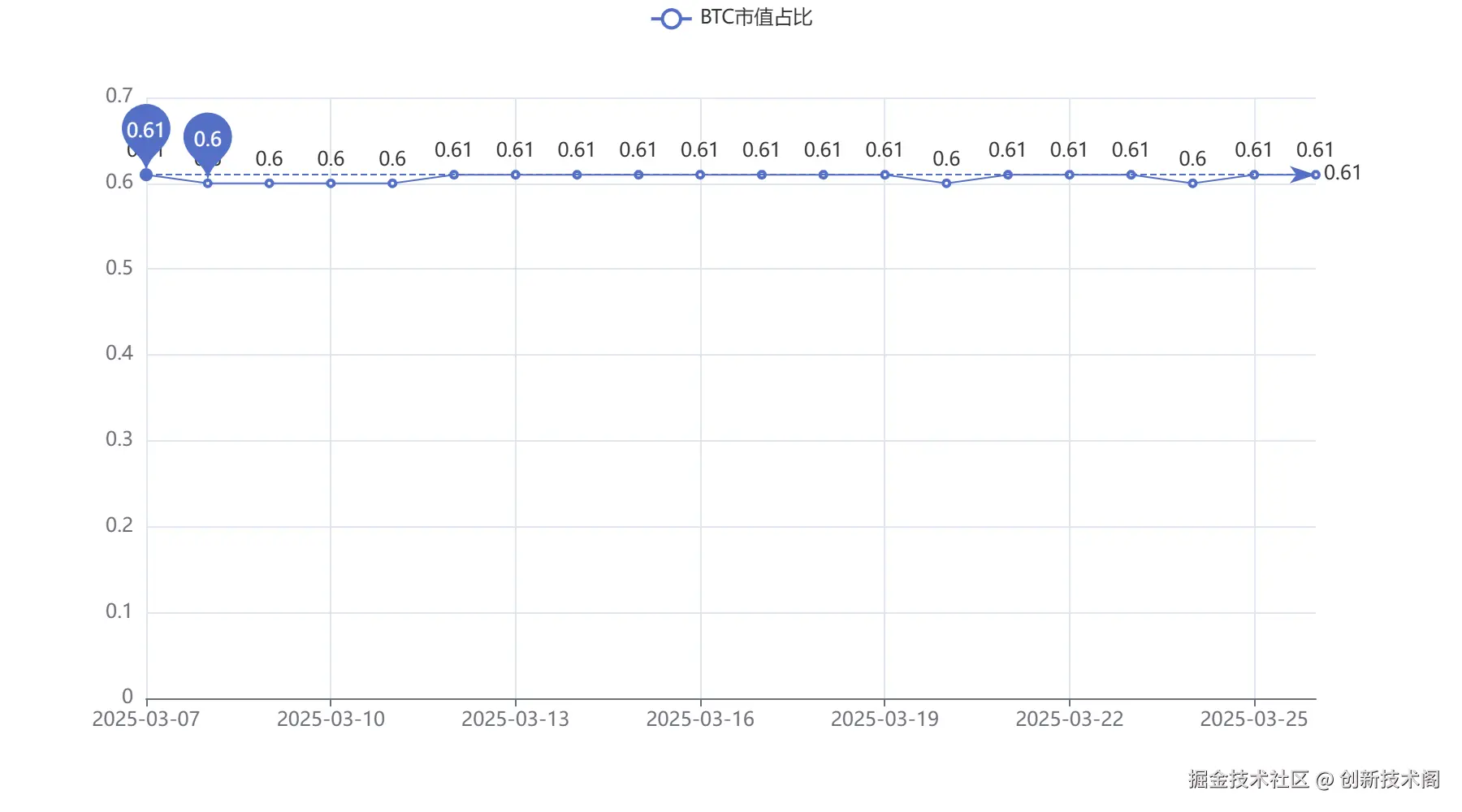Click the 0.5 y-axis label
Screen dimensions: 1462x812
(119, 268)
